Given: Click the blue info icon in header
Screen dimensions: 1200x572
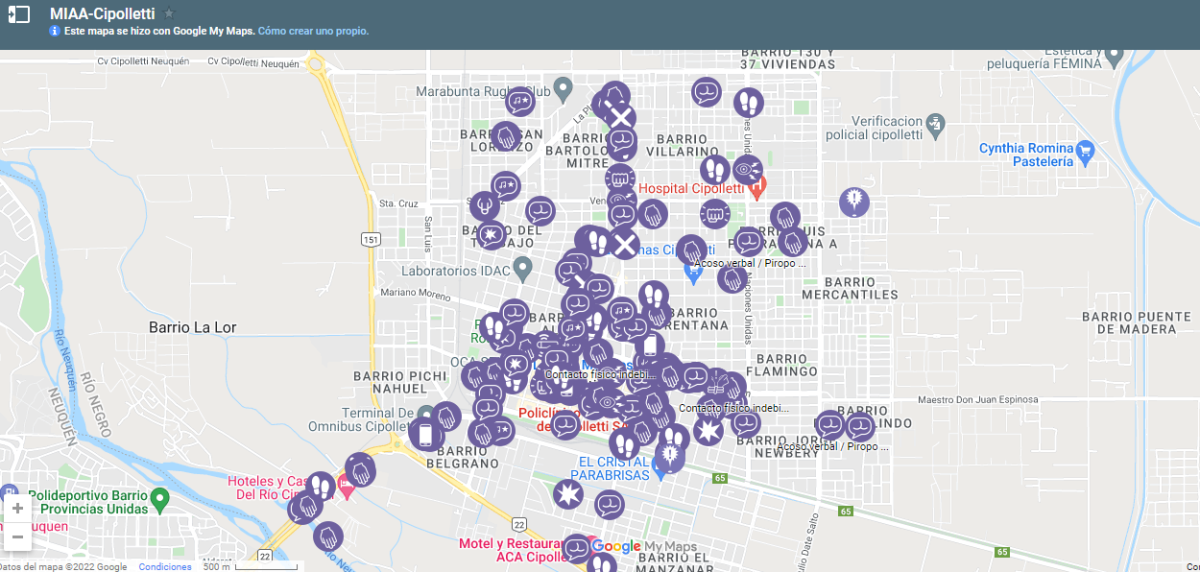Looking at the screenshot, I should coord(54,32).
